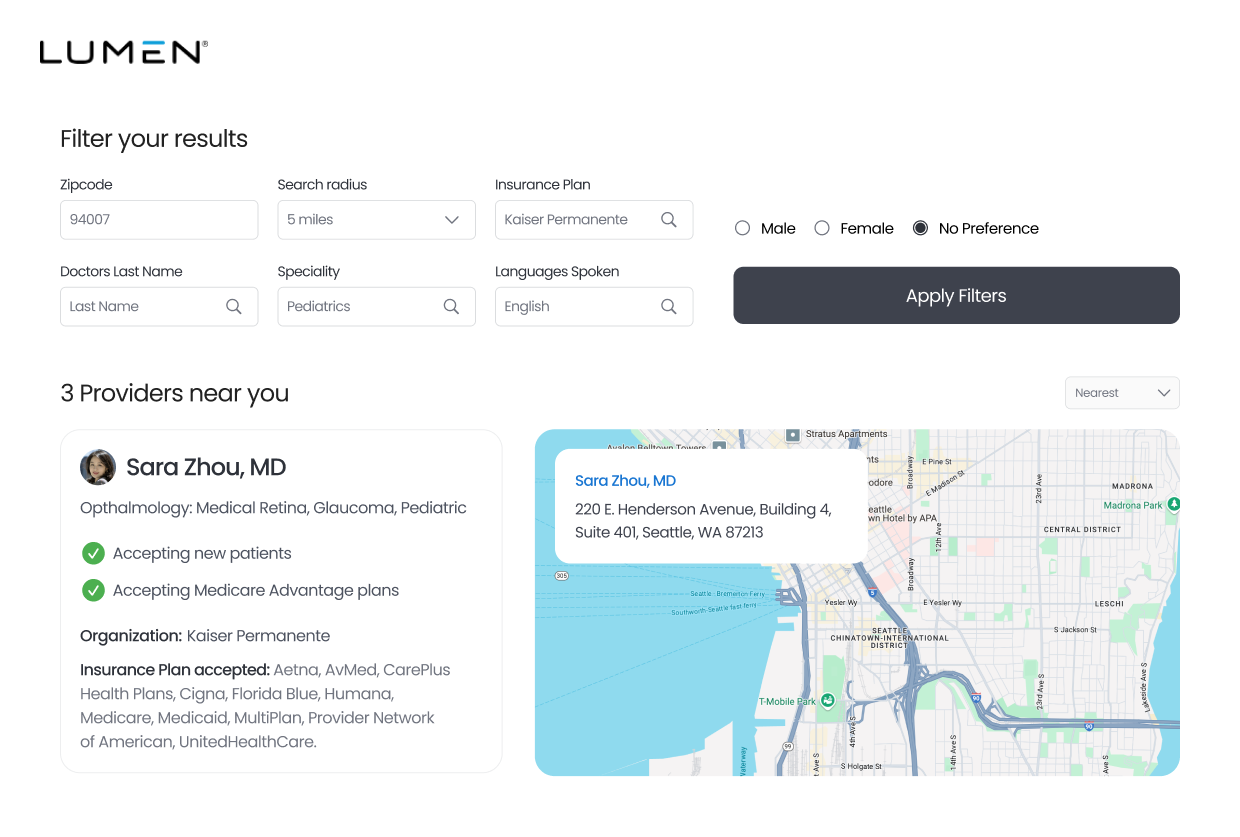Select the Female radio button
1240x837 pixels.
822,228
